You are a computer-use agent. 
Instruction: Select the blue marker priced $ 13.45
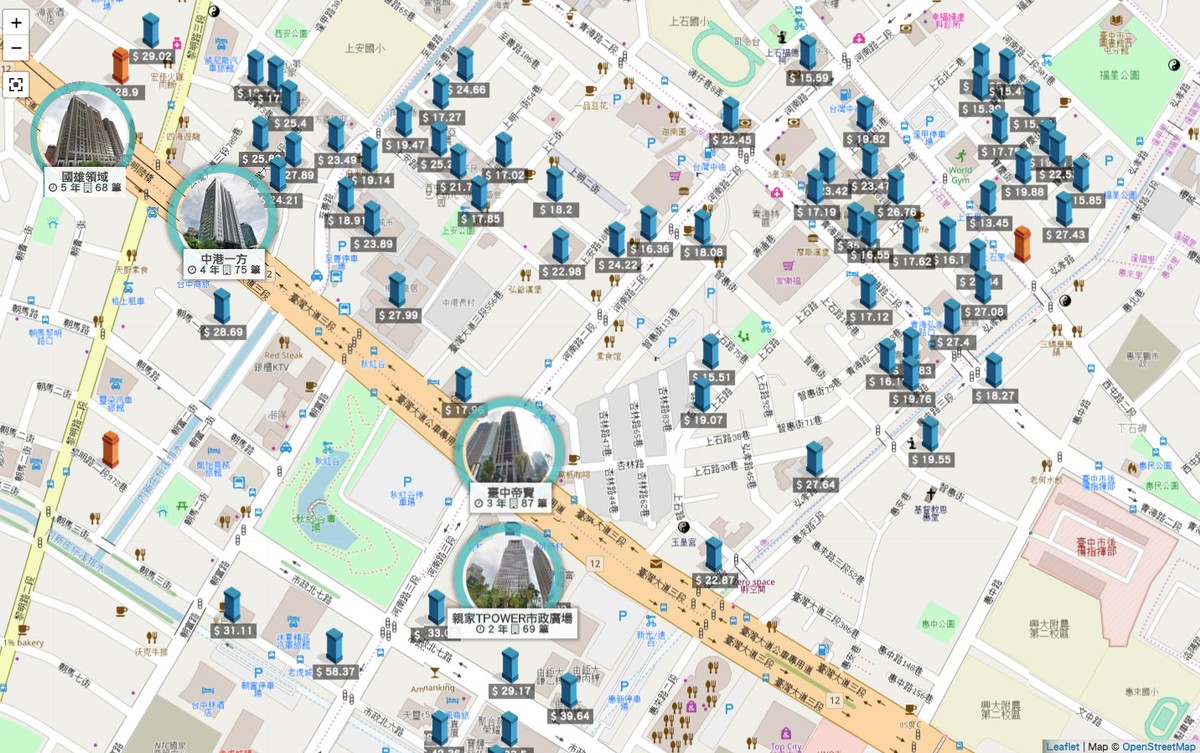pyautogui.click(x=987, y=198)
